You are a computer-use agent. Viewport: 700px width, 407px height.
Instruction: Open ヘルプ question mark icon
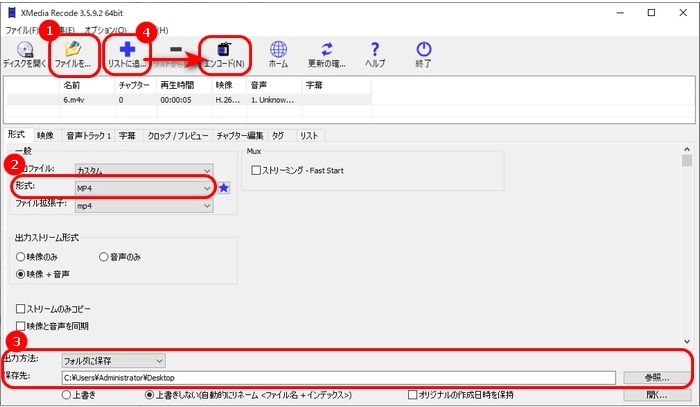point(375,53)
